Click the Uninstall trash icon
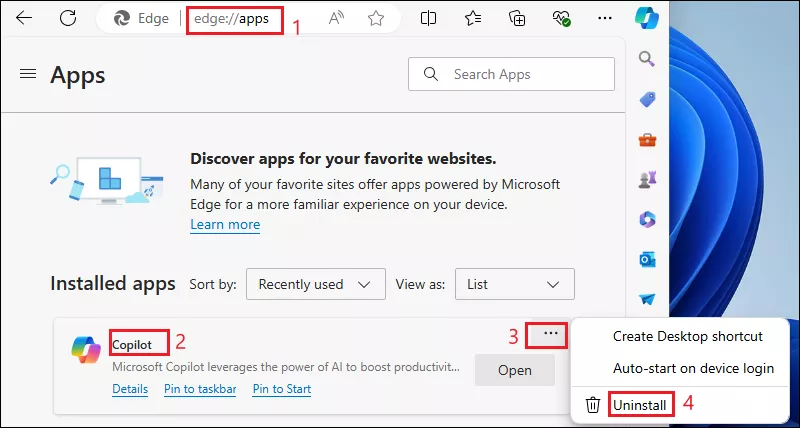The image size is (800, 428). click(592, 406)
